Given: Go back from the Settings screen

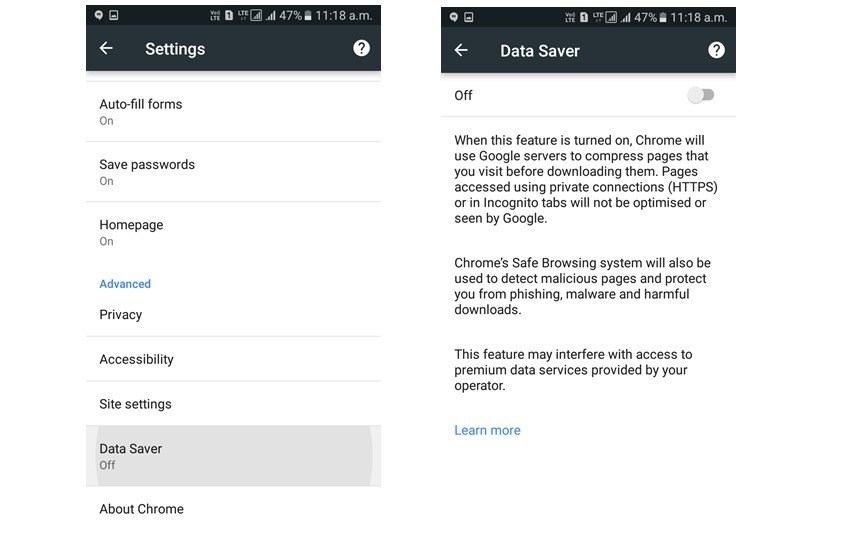Looking at the screenshot, I should click(106, 48).
